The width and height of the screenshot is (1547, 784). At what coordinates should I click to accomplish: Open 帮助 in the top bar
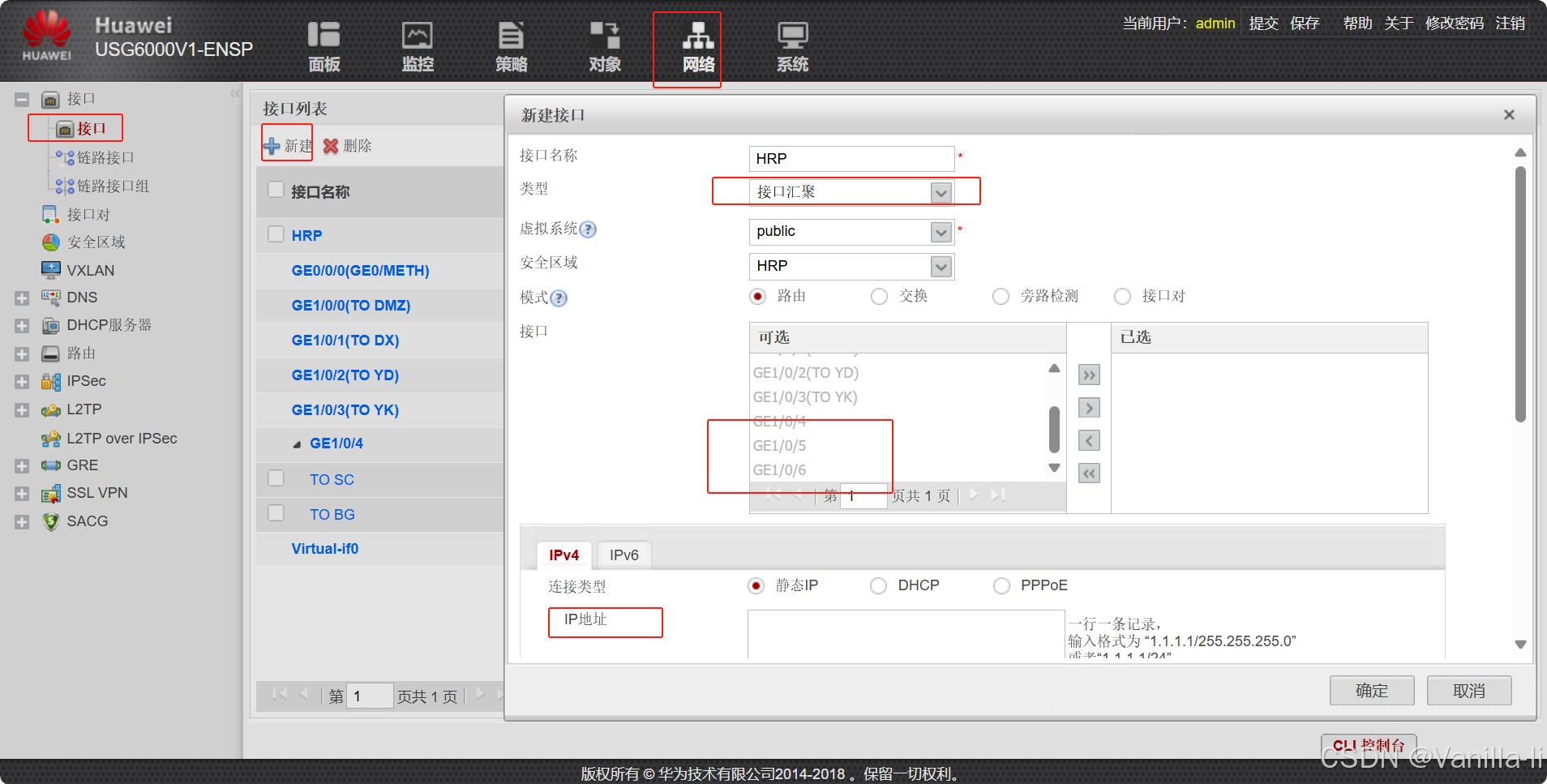coord(1357,24)
